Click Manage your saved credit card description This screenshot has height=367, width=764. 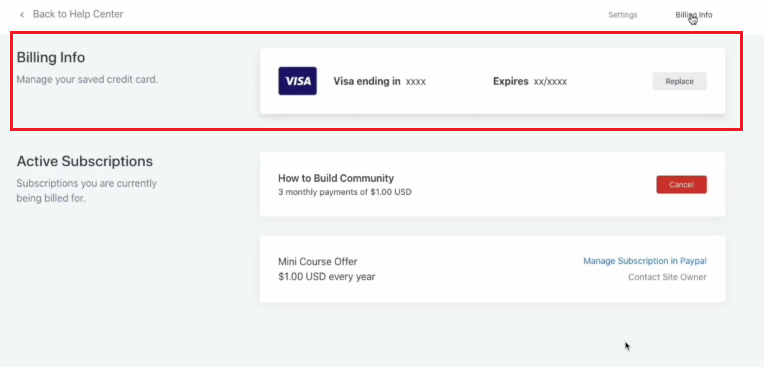tap(87, 79)
